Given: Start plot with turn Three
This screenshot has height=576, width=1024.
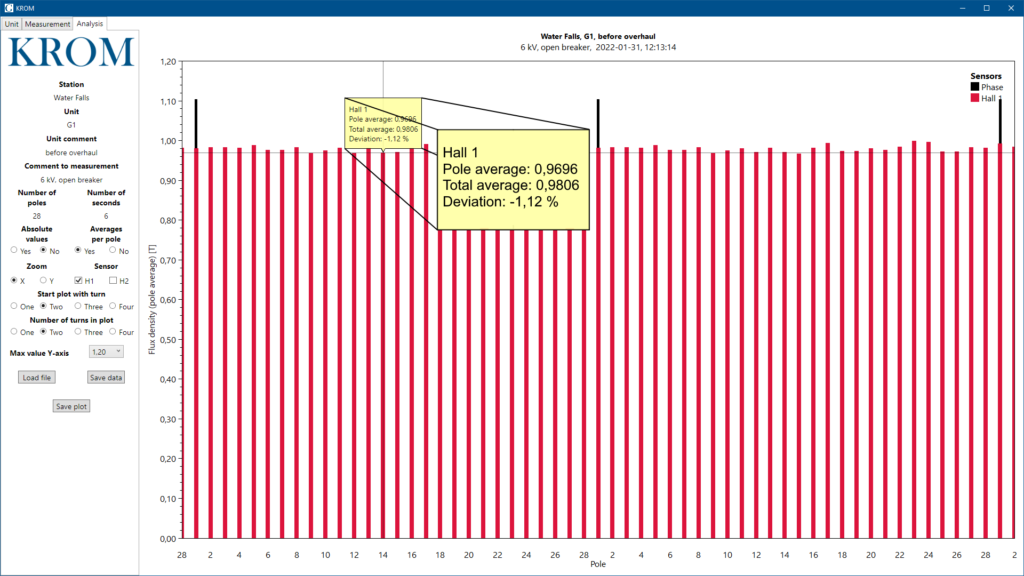Looking at the screenshot, I should click(x=78, y=306).
